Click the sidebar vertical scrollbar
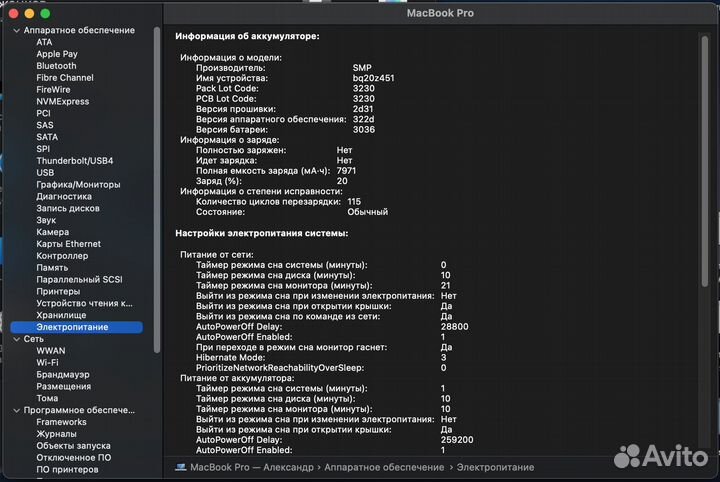The height and width of the screenshot is (482, 720). click(x=157, y=190)
